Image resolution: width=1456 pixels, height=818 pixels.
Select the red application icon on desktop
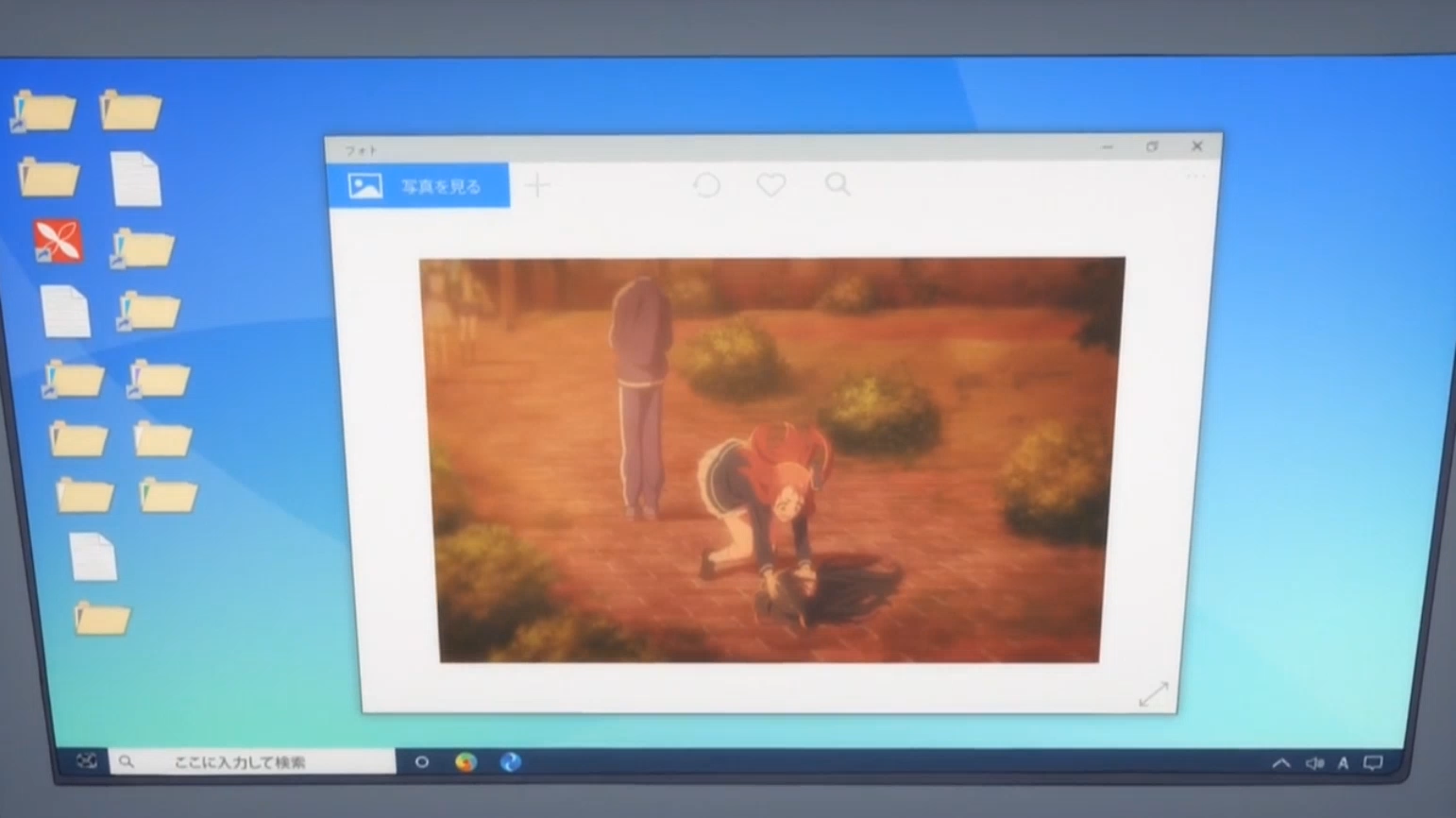pos(59,242)
